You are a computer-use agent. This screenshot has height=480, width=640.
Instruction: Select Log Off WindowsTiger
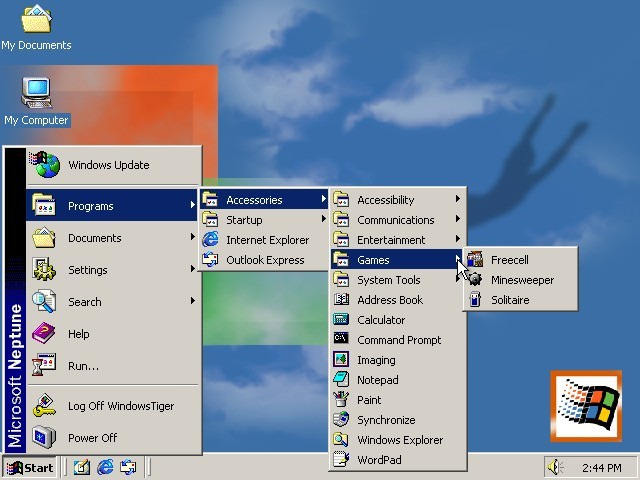[113, 406]
